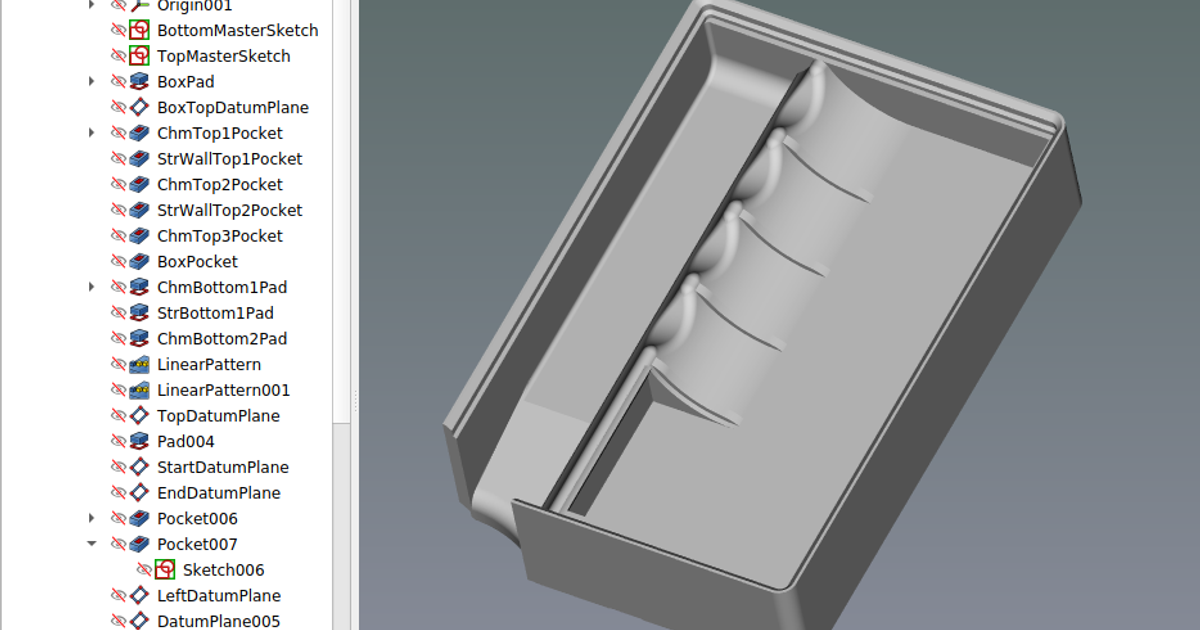Select the datum plane icon for EndDatumPlane
Viewport: 1200px width, 630px height.
point(137,492)
